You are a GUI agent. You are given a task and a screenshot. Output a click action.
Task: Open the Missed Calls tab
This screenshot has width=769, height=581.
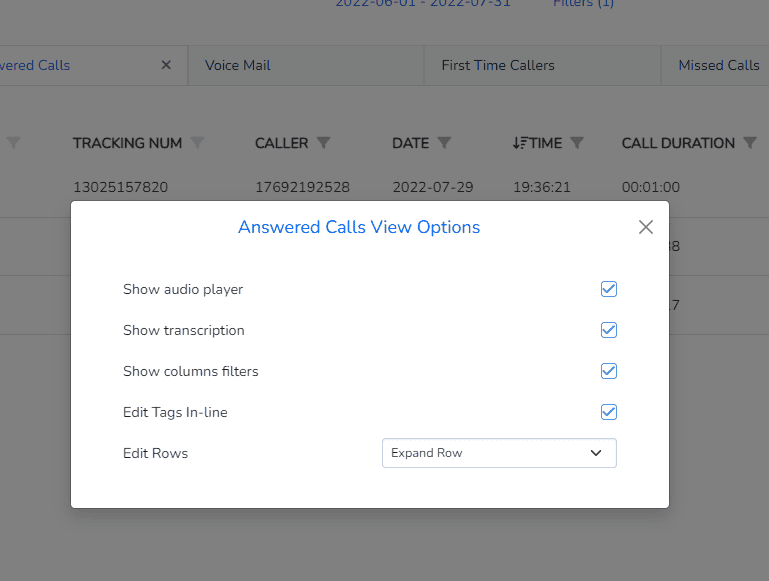coord(718,65)
